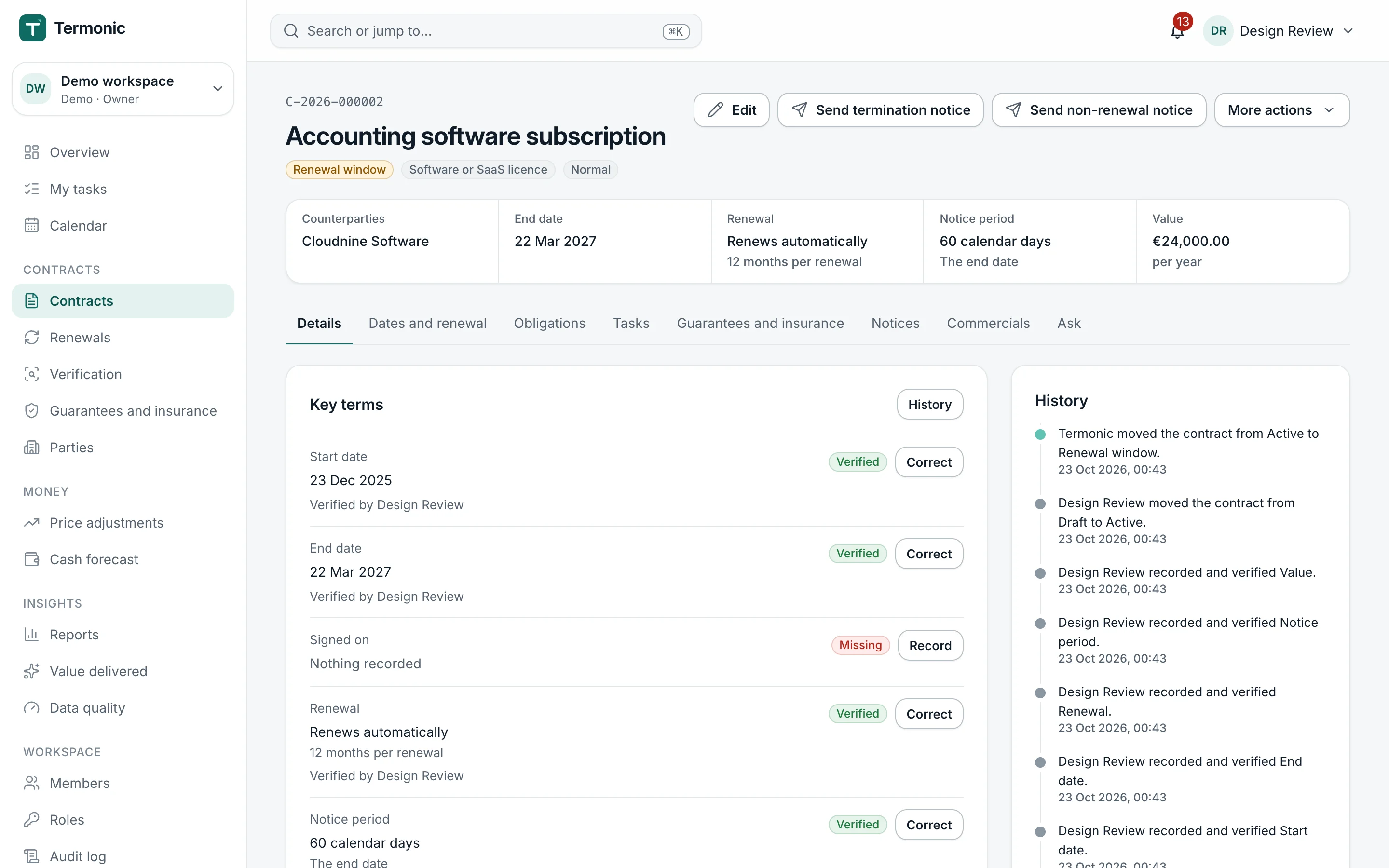The image size is (1389, 868).
Task: Go to My tasks in the sidebar
Action: coord(123,189)
